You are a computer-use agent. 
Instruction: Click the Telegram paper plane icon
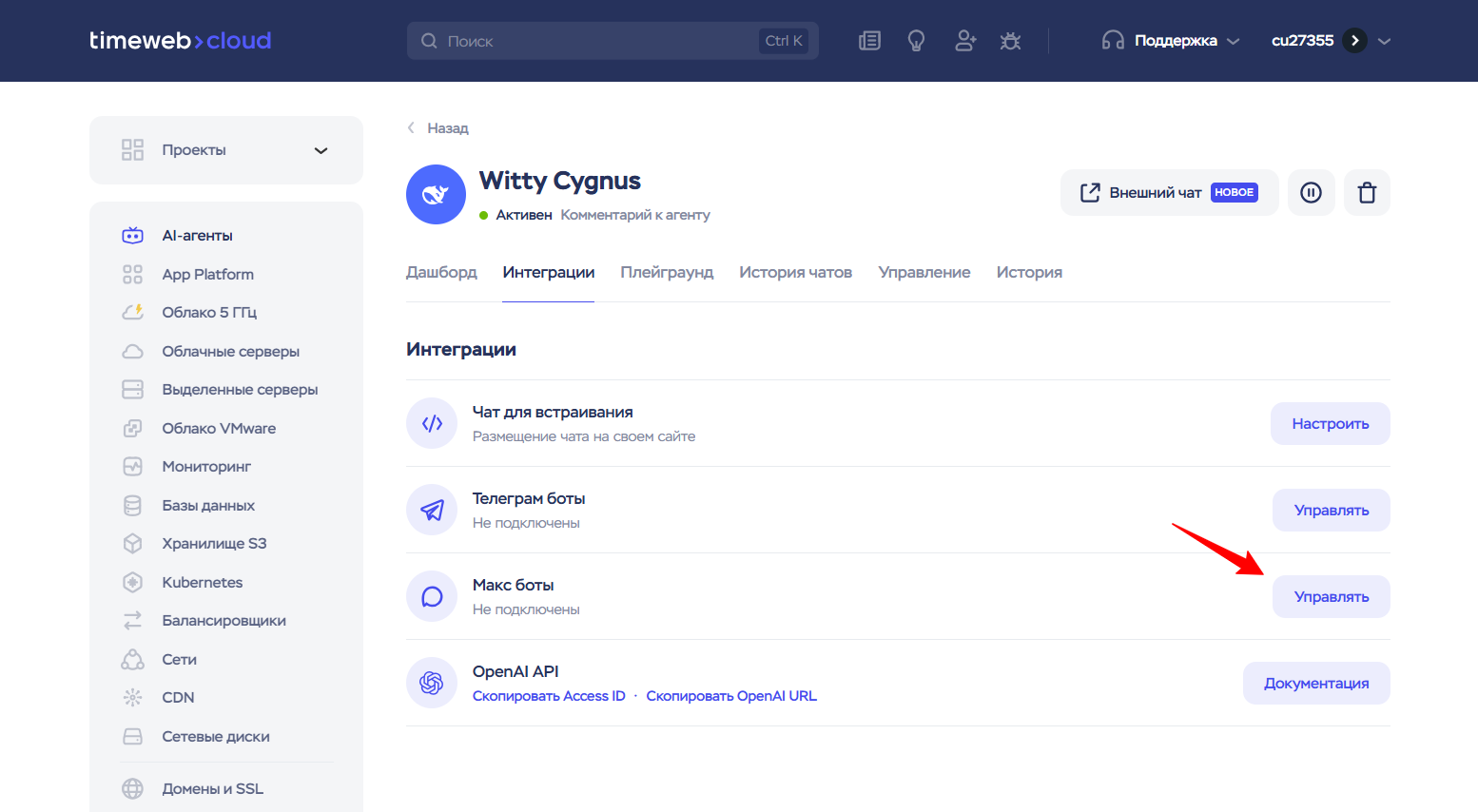pos(432,510)
